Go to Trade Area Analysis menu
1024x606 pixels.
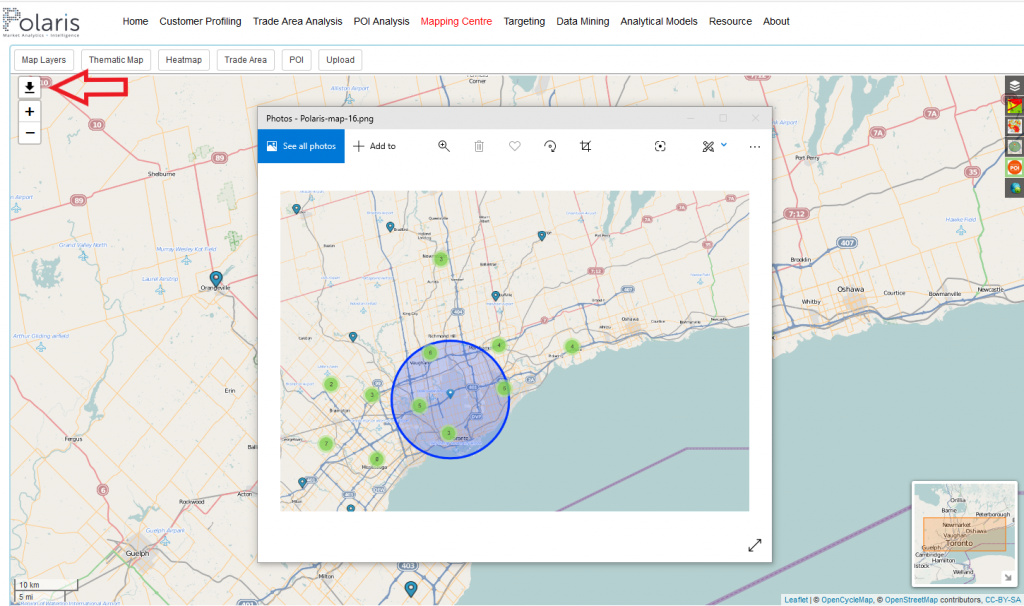[297, 21]
